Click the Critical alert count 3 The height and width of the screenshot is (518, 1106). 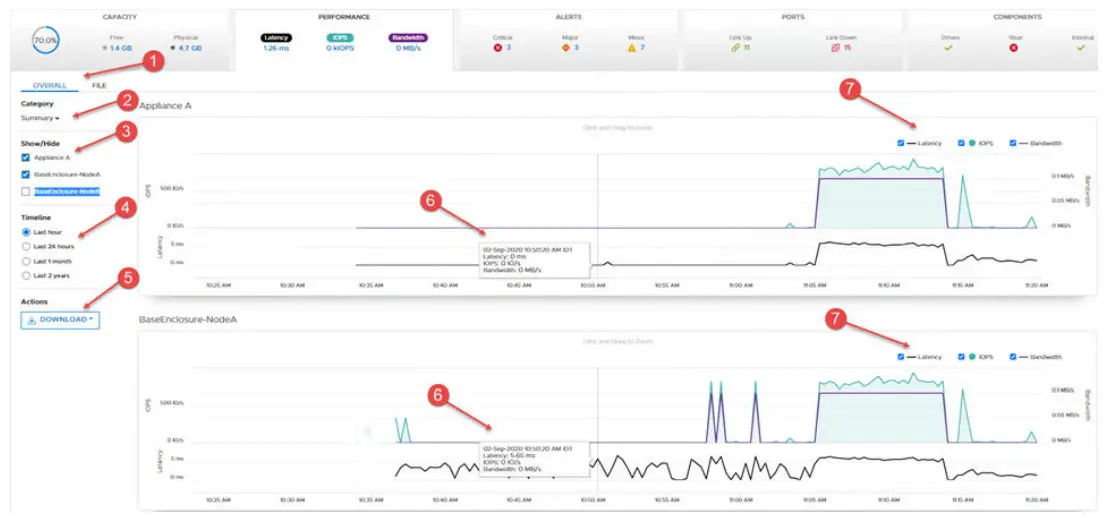tap(508, 47)
